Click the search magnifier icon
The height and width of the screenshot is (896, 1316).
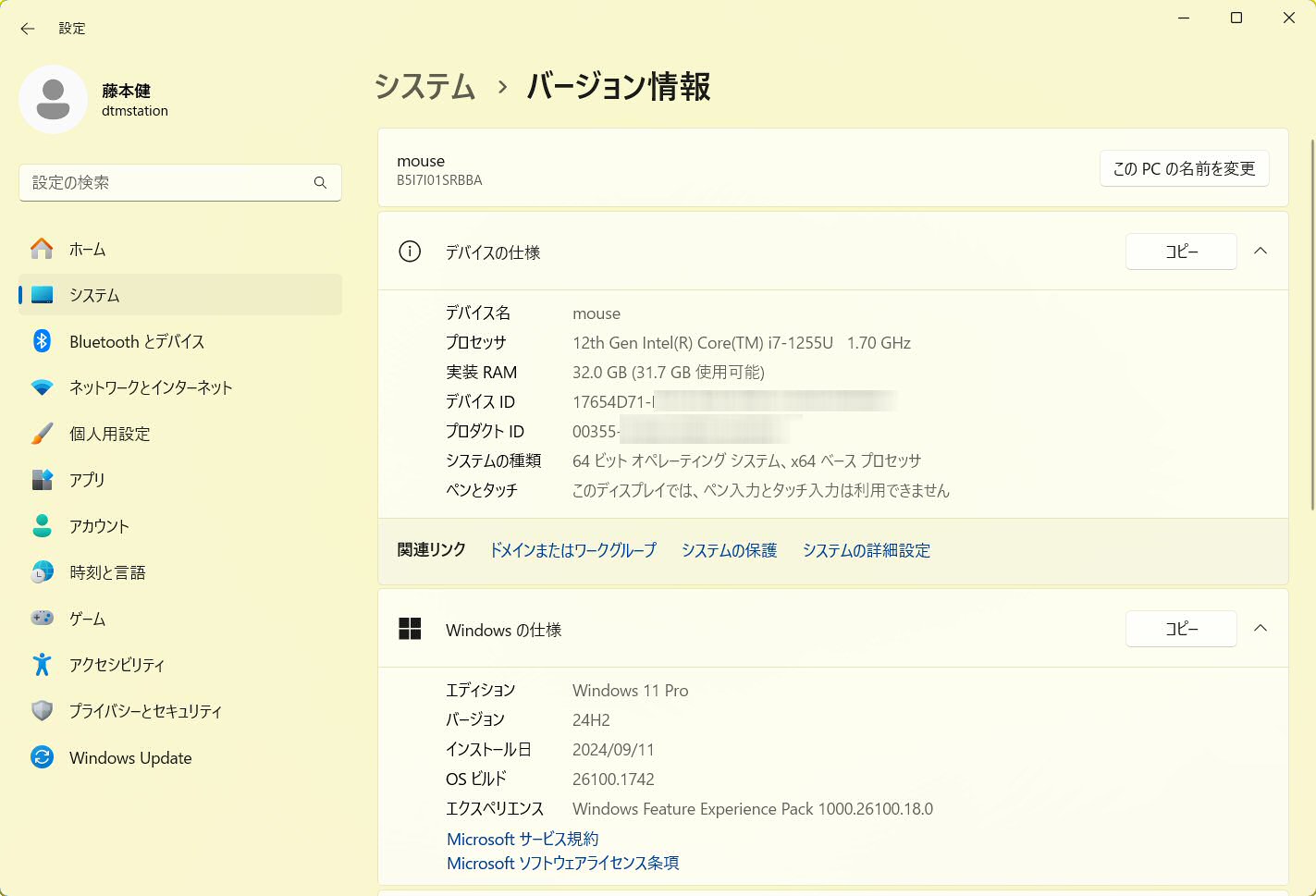click(x=320, y=183)
